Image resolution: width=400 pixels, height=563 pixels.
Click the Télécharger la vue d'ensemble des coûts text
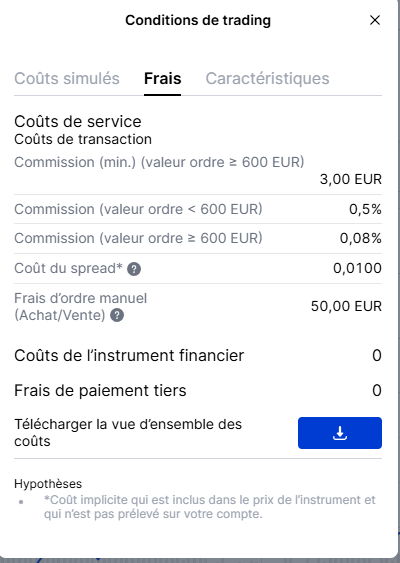(x=128, y=433)
